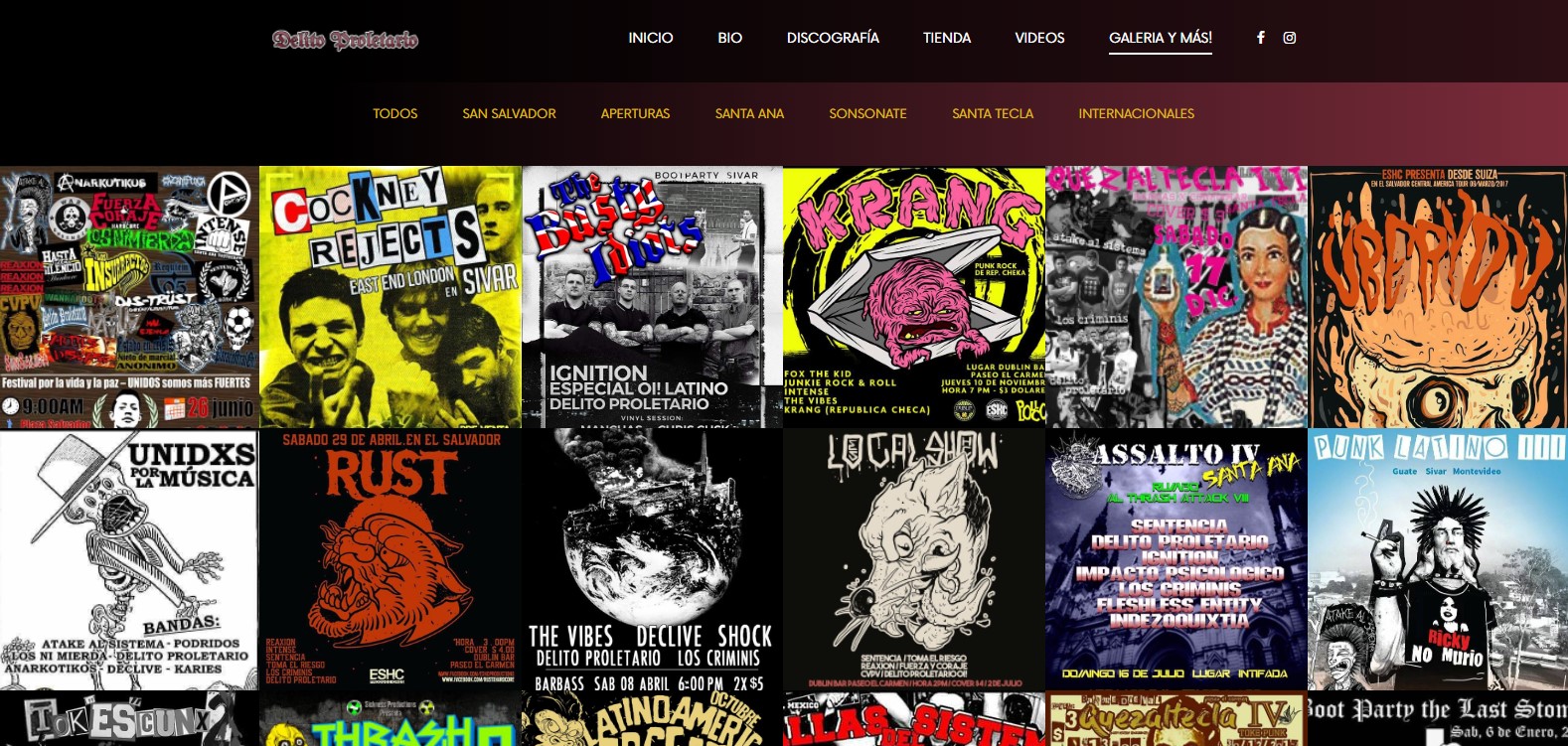Click GALERIA Y MÁS! menu item
Image resolution: width=1568 pixels, height=746 pixels.
1160,38
